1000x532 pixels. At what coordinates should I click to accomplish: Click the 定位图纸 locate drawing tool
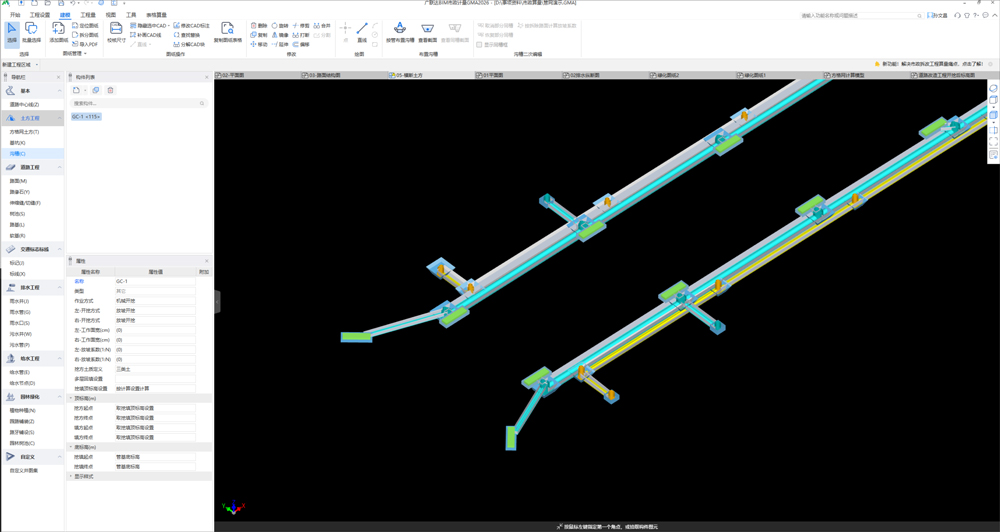pyautogui.click(x=85, y=26)
